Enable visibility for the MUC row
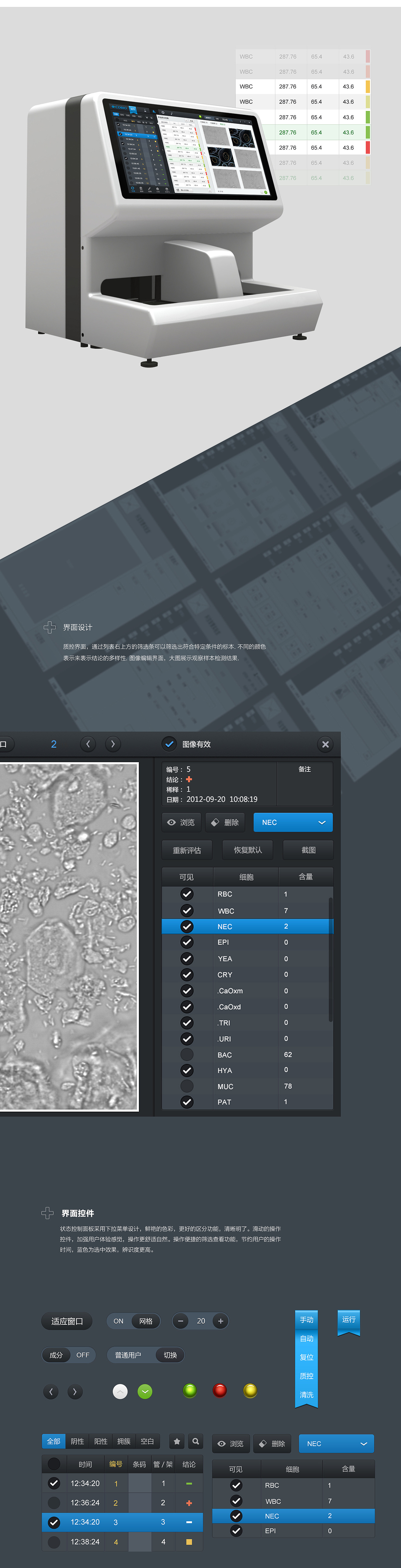Viewport: 401px width, 1568px height. 187,1086
